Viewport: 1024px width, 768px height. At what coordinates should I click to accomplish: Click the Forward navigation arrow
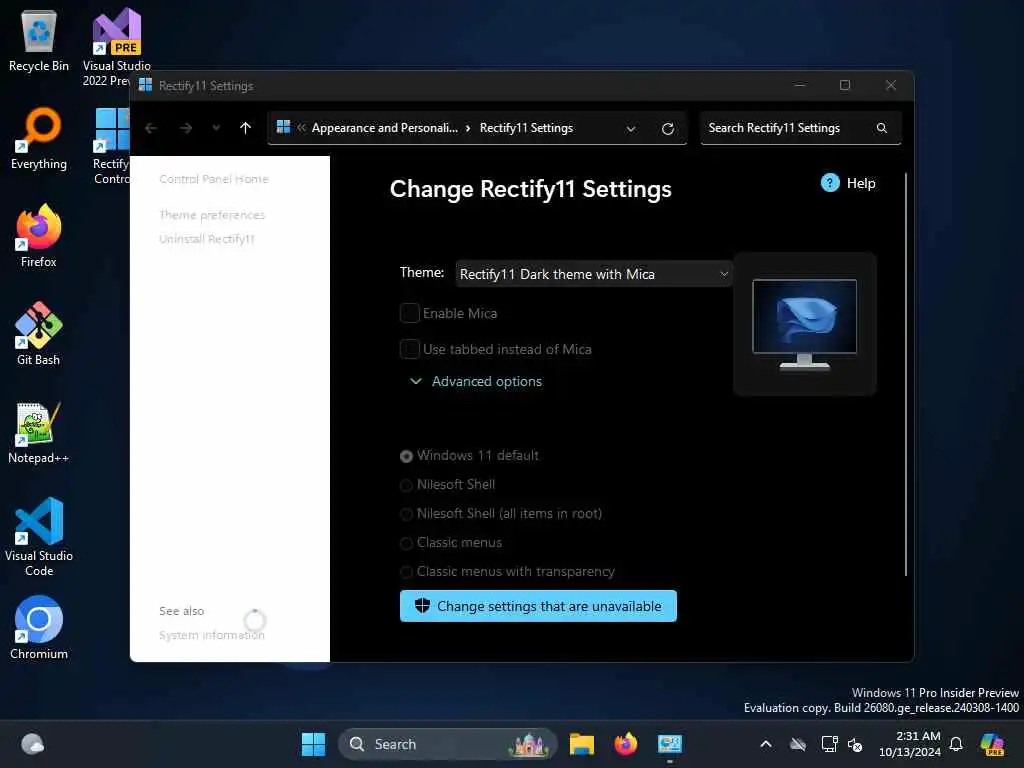click(x=186, y=128)
